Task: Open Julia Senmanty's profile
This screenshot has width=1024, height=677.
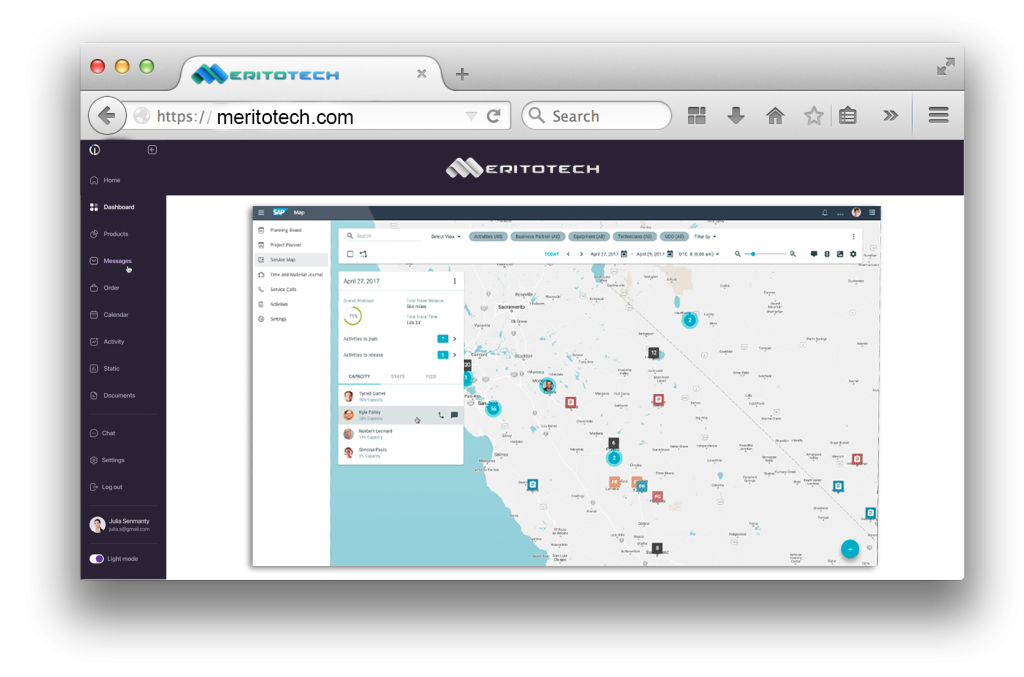Action: tap(120, 524)
